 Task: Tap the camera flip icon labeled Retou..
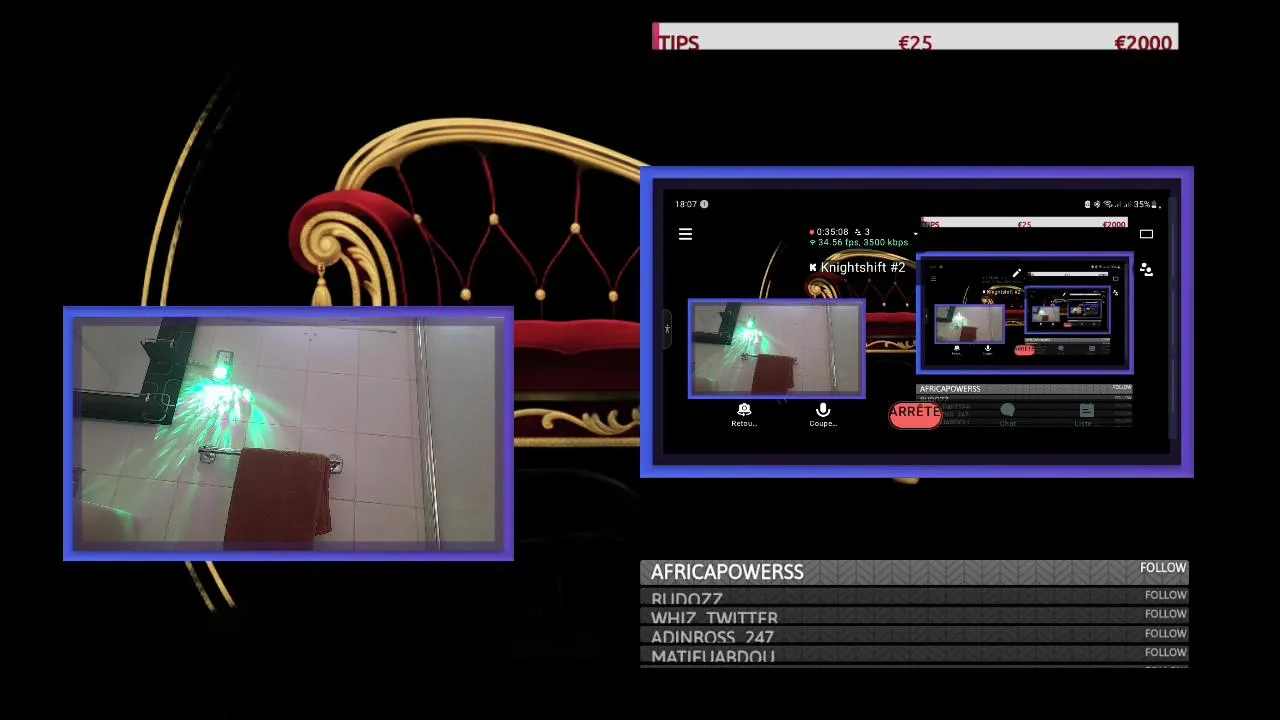744,410
